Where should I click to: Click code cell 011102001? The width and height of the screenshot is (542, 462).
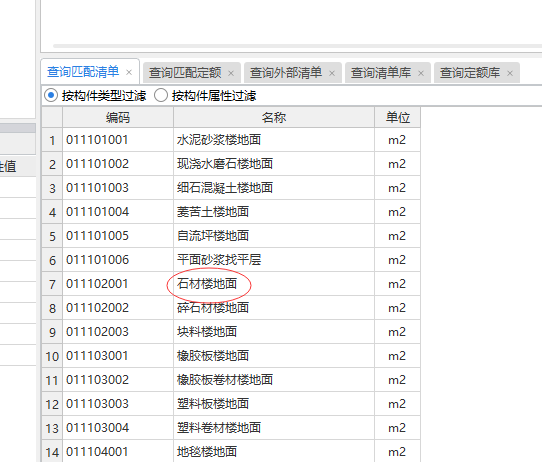pyautogui.click(x=118, y=284)
